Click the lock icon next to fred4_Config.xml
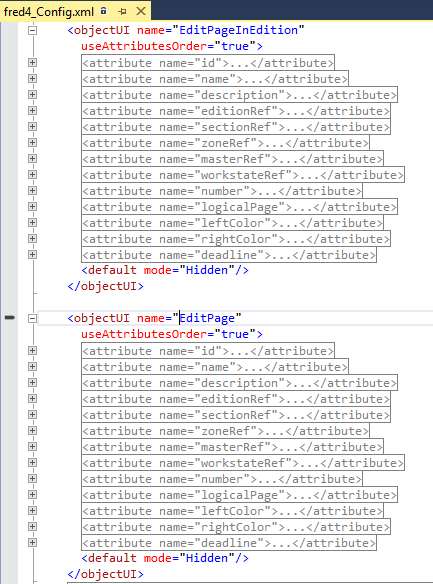 click(104, 11)
